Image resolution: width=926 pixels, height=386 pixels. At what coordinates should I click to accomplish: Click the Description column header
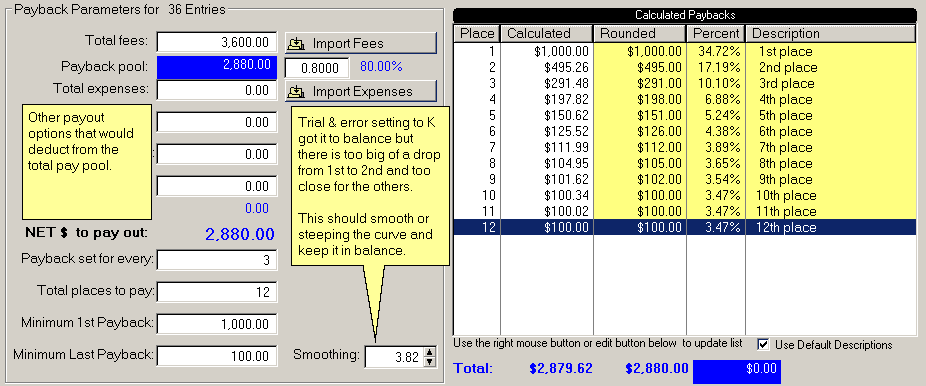(831, 34)
